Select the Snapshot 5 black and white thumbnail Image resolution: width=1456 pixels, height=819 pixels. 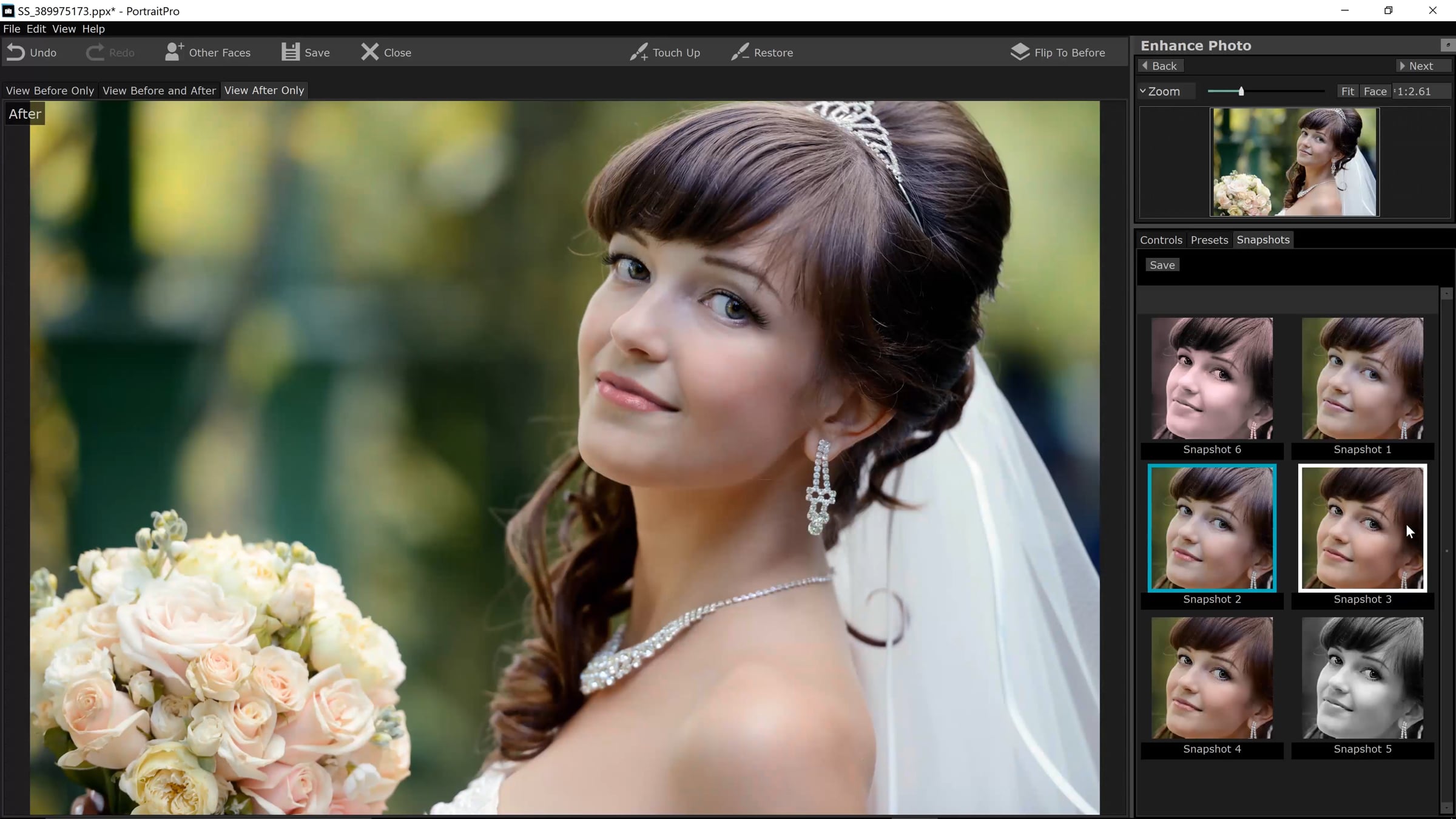point(1362,678)
